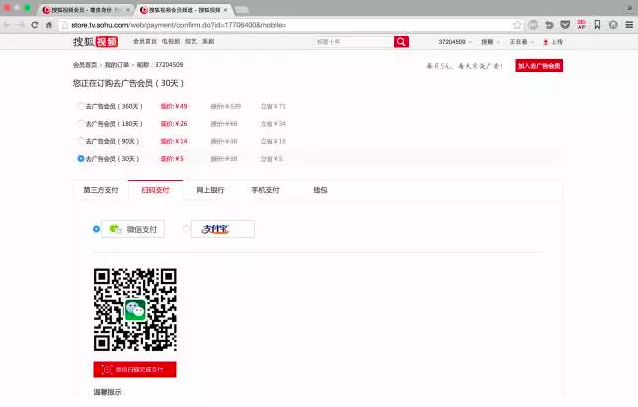Open the browser hamburger menu

pyautogui.click(x=629, y=25)
